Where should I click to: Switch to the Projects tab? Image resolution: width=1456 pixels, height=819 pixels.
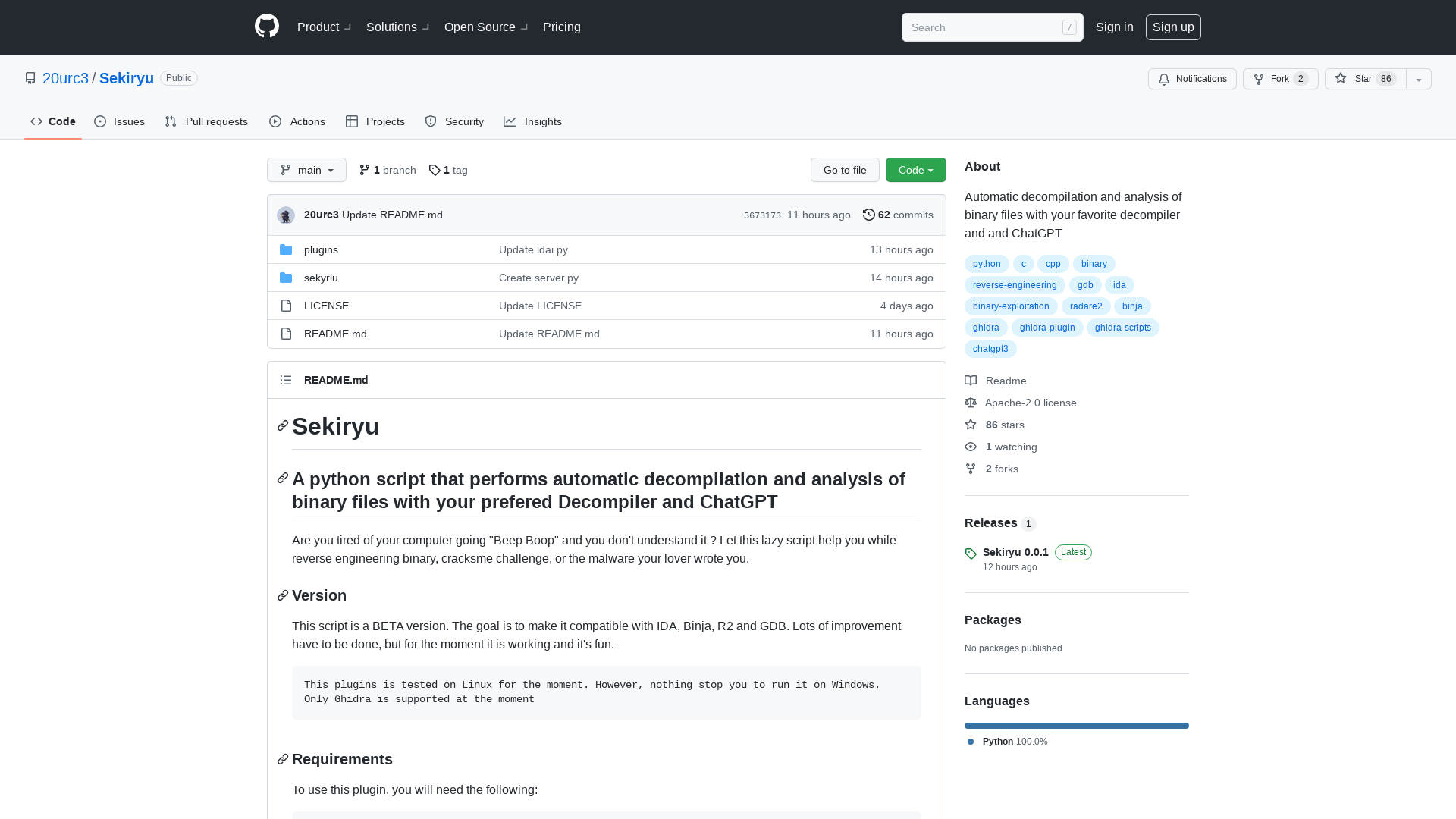pyautogui.click(x=375, y=121)
